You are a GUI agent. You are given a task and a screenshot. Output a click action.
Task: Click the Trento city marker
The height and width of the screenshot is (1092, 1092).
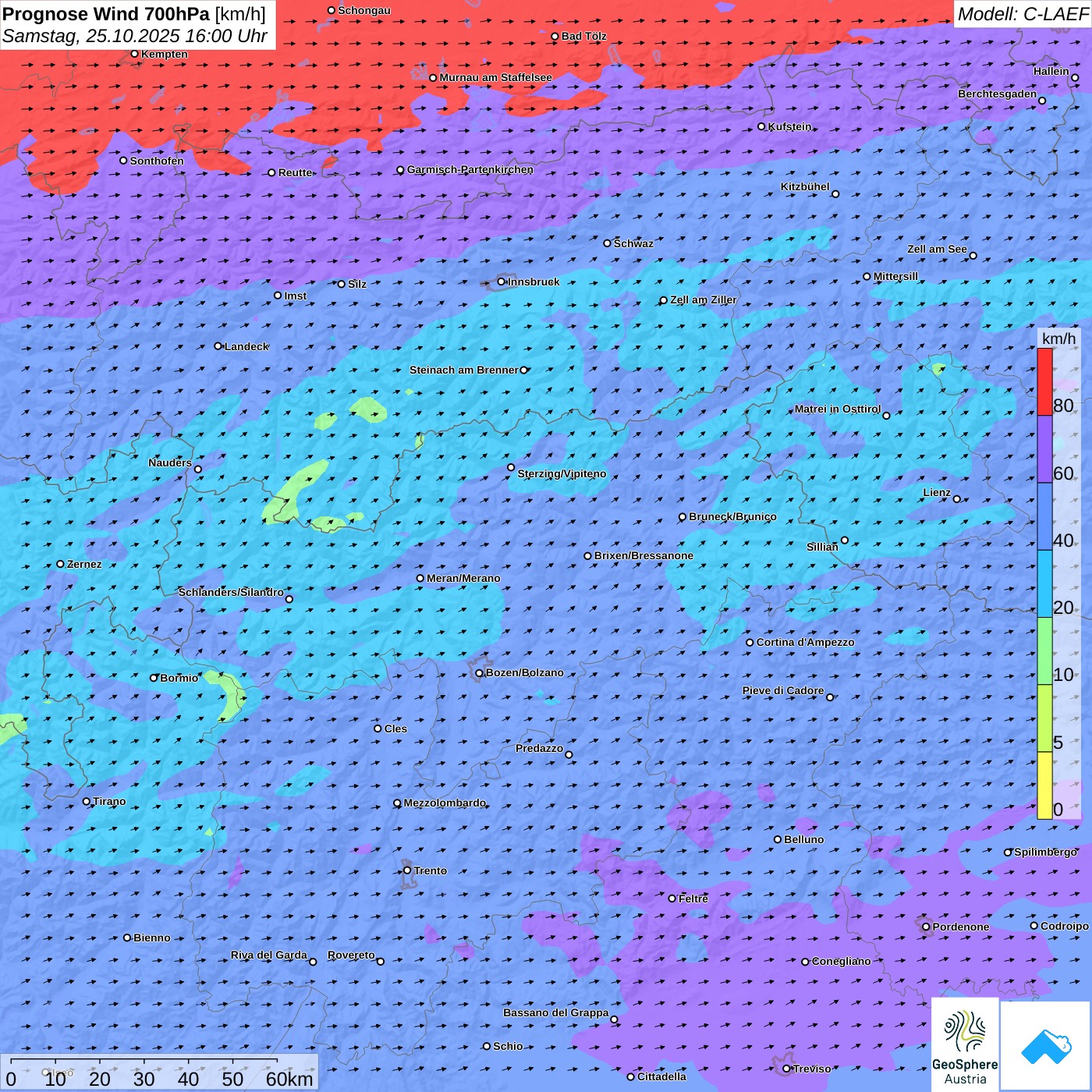pos(407,870)
